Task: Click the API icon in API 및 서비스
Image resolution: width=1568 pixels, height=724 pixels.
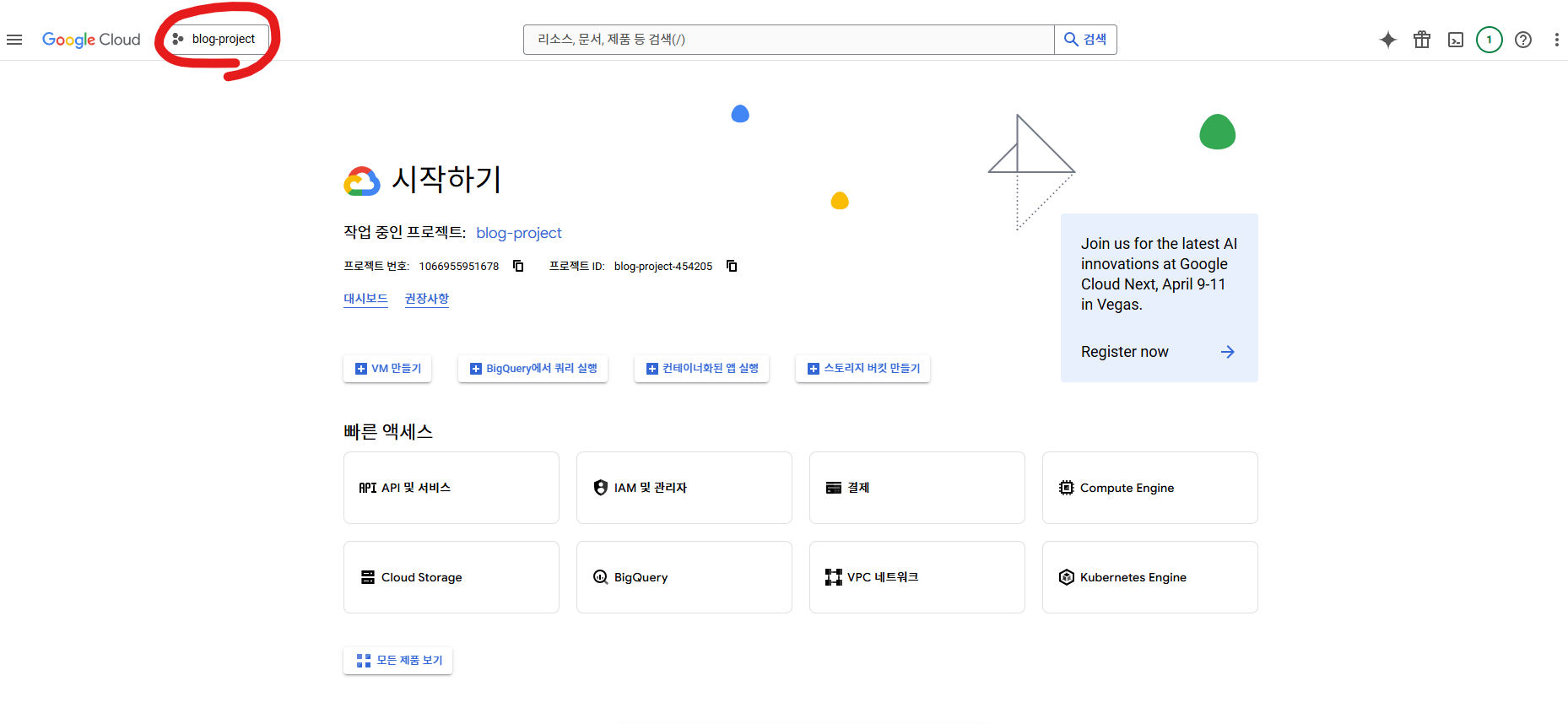Action: tap(368, 488)
